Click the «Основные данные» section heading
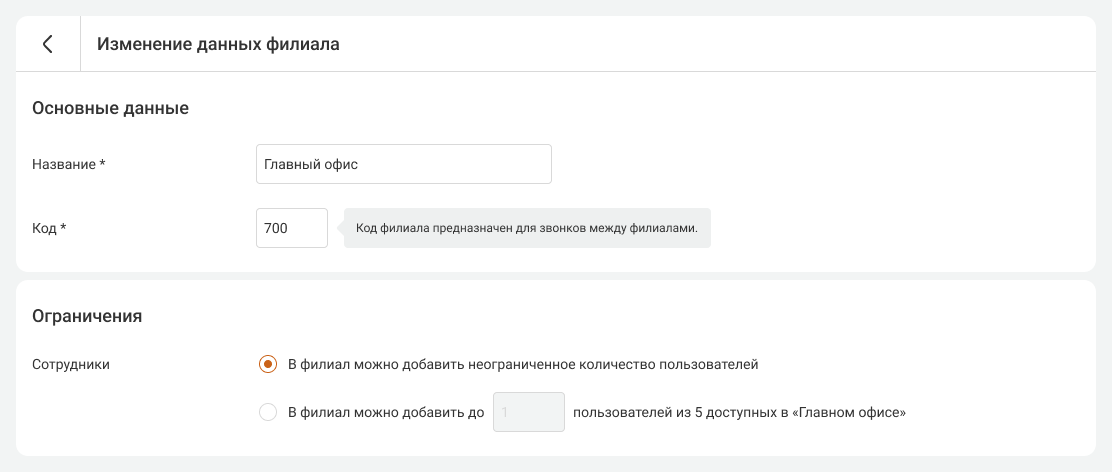This screenshot has width=1112, height=472. (x=110, y=108)
